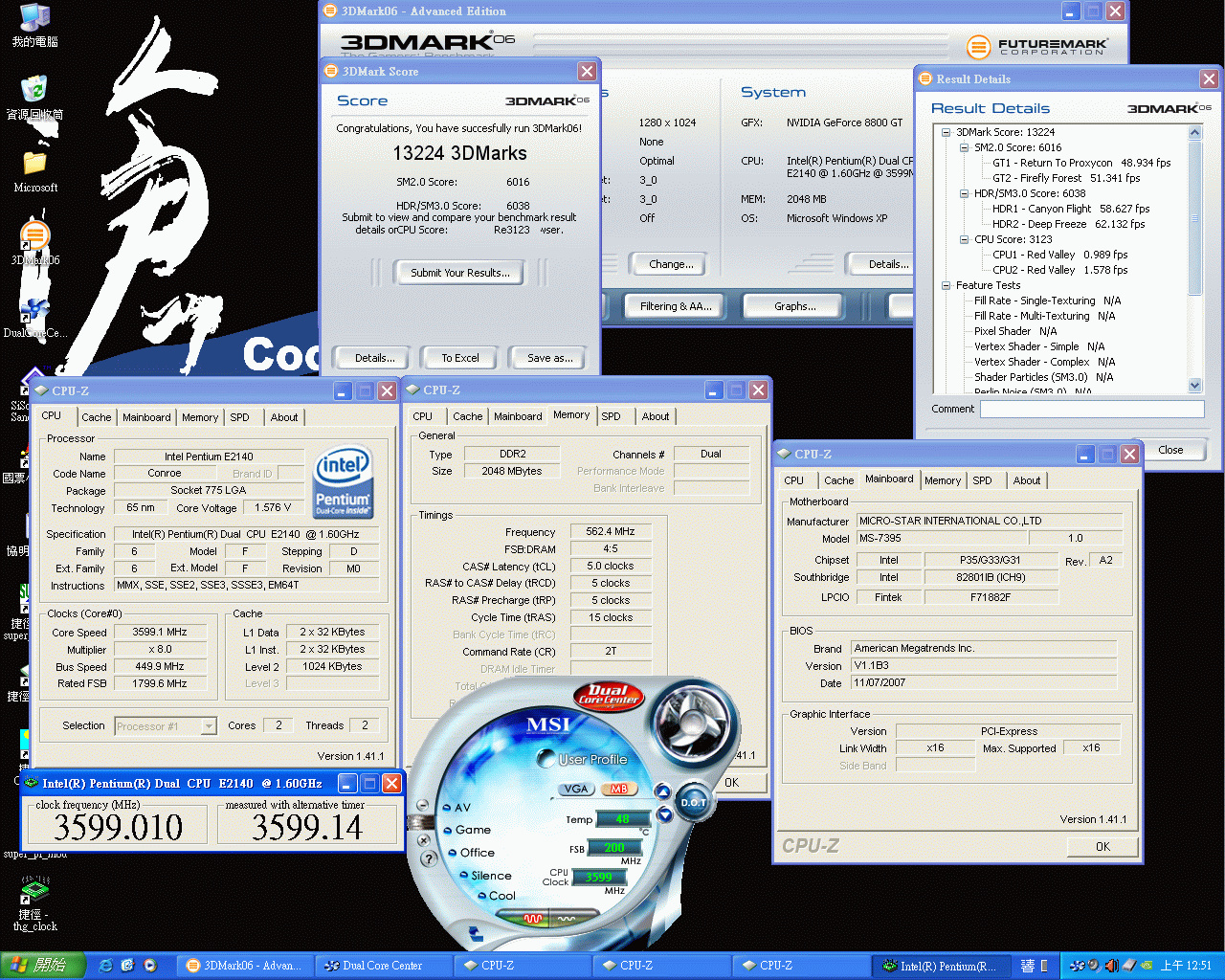The height and width of the screenshot is (980, 1225).
Task: Switch to Dual Core Center taskbar button
Action: [382, 966]
